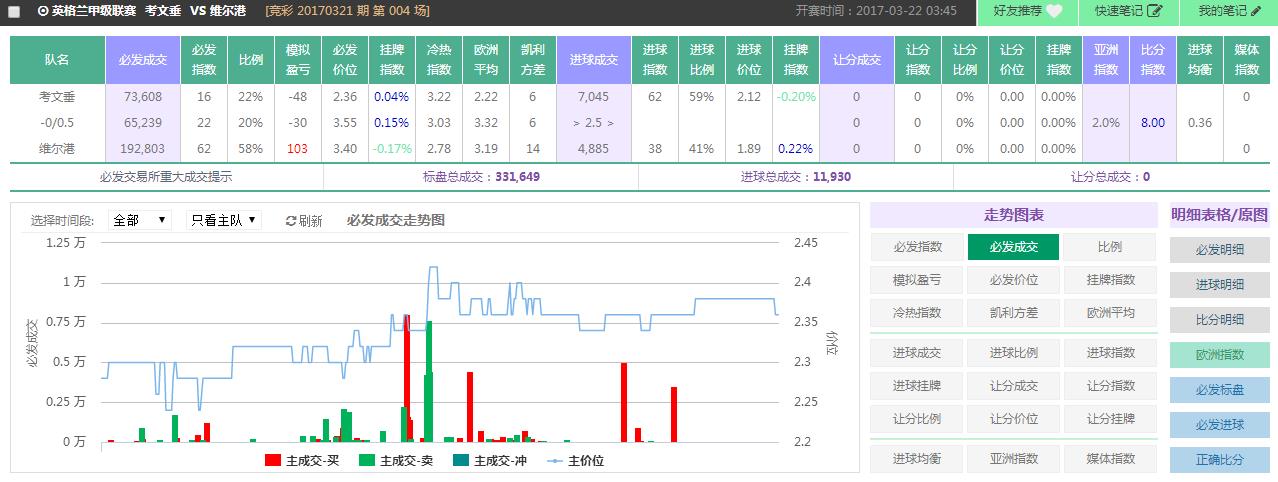Open the 进球明细 detail table
1278x482 pixels.
[x=1220, y=285]
